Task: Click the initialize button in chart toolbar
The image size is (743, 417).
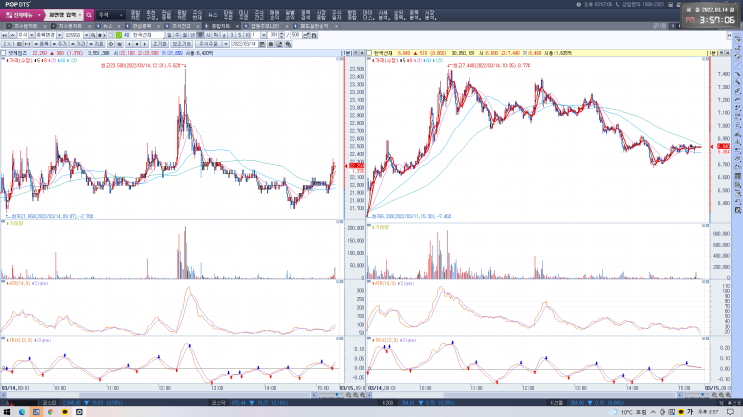Action: (x=160, y=44)
